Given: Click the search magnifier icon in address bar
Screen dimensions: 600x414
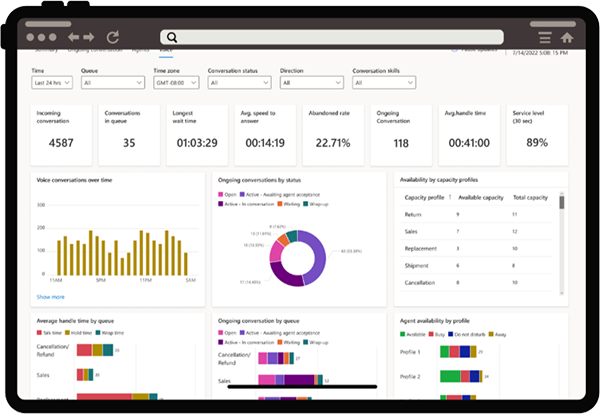Looking at the screenshot, I should coord(173,37).
